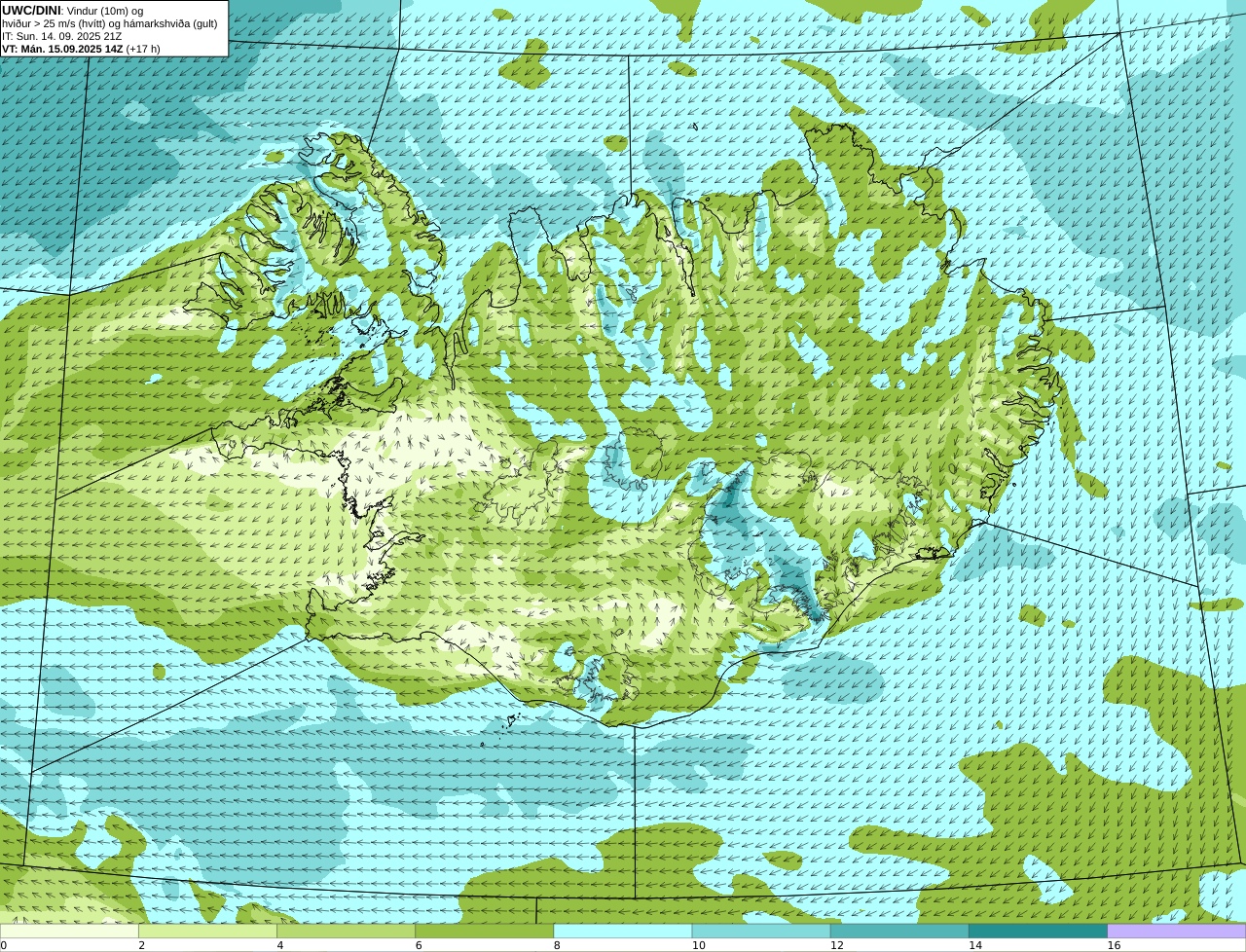Click the 2–4 m/s legend color swatch

click(207, 931)
